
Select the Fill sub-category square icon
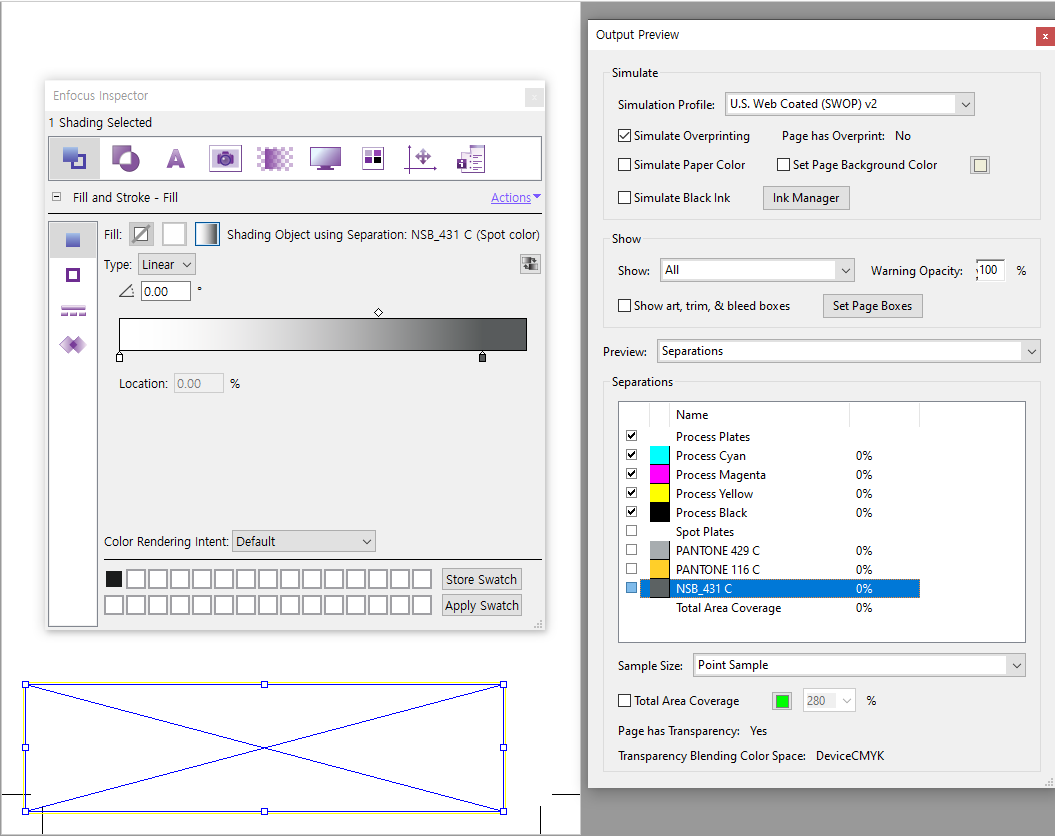pos(73,240)
